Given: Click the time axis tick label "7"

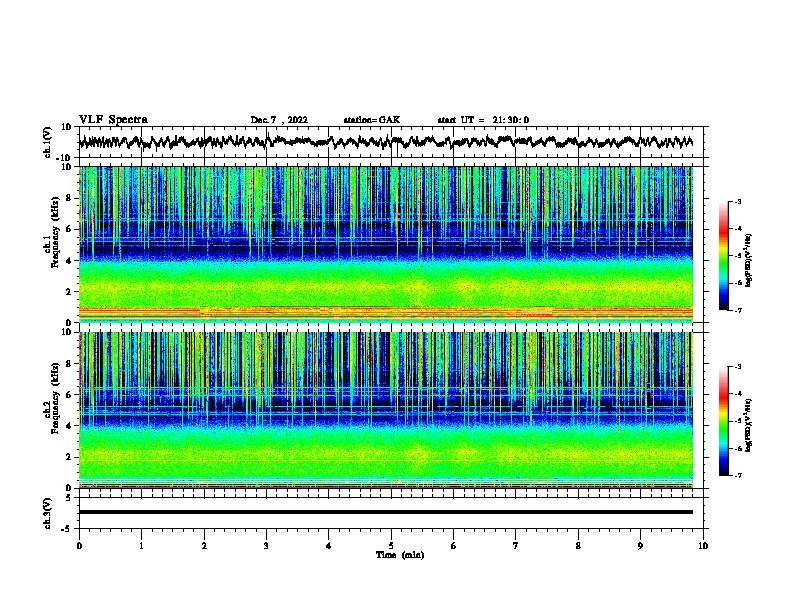Looking at the screenshot, I should pos(516,546).
